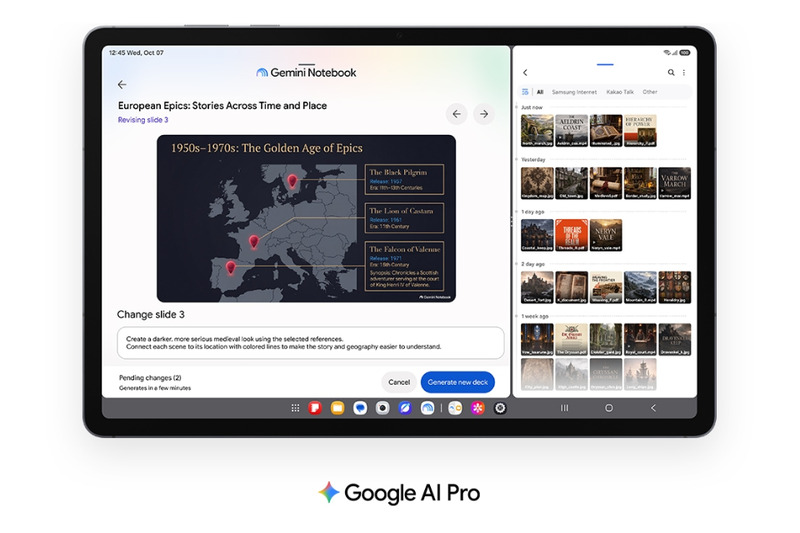Image resolution: width=800 pixels, height=533 pixels.
Task: Open the Gemini Notebook app icon in the taskbar
Action: (x=427, y=408)
